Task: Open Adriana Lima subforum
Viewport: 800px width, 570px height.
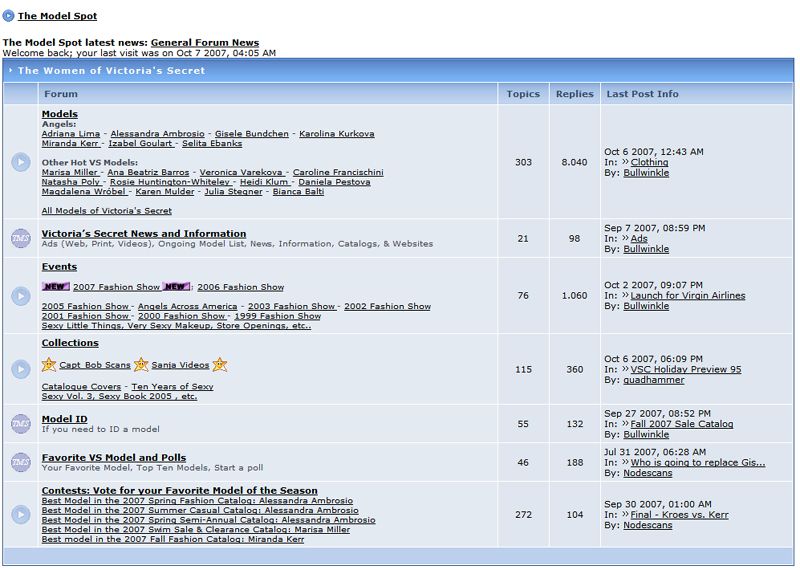Action: point(71,134)
